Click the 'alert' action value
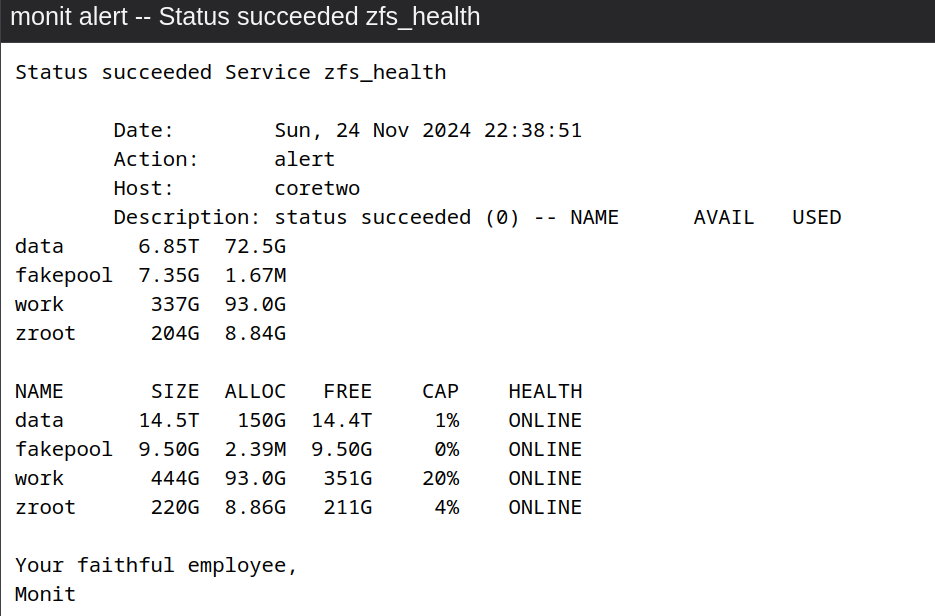Screen dimensions: 935x616 pyautogui.click(x=304, y=159)
